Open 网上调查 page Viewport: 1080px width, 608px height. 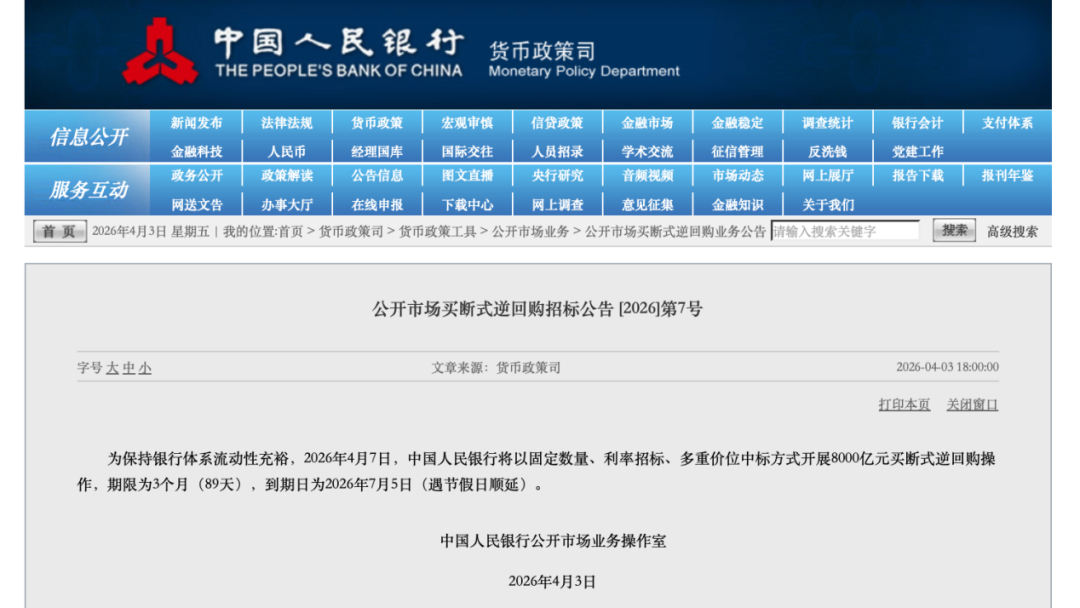[x=557, y=205]
